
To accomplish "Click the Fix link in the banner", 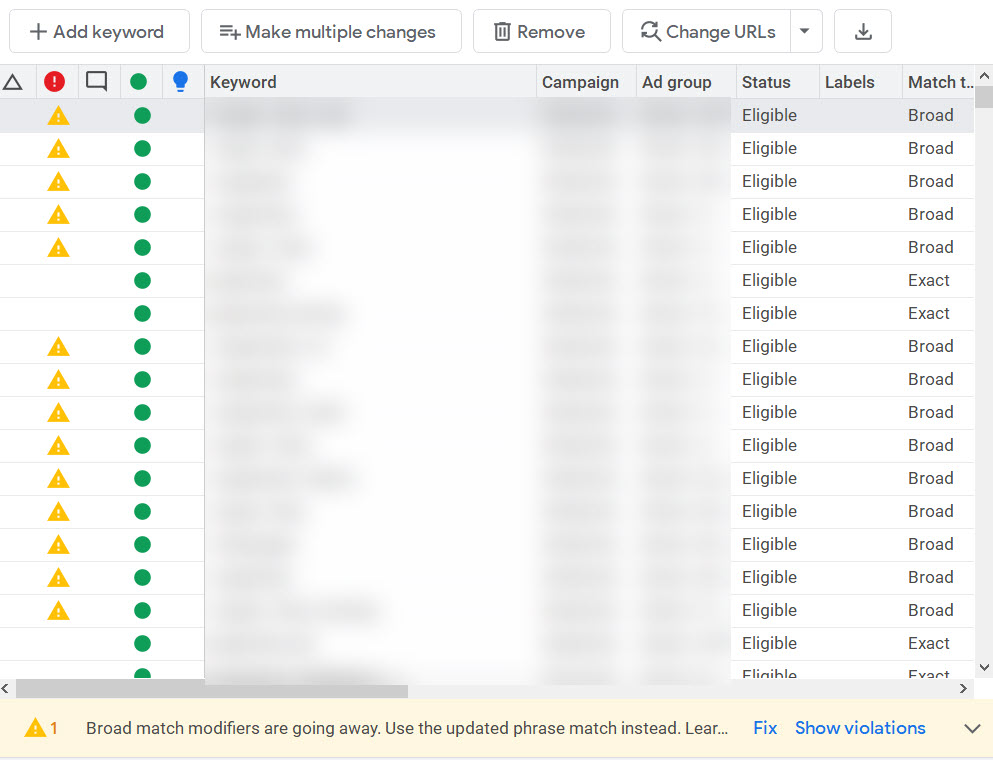I will pos(764,728).
